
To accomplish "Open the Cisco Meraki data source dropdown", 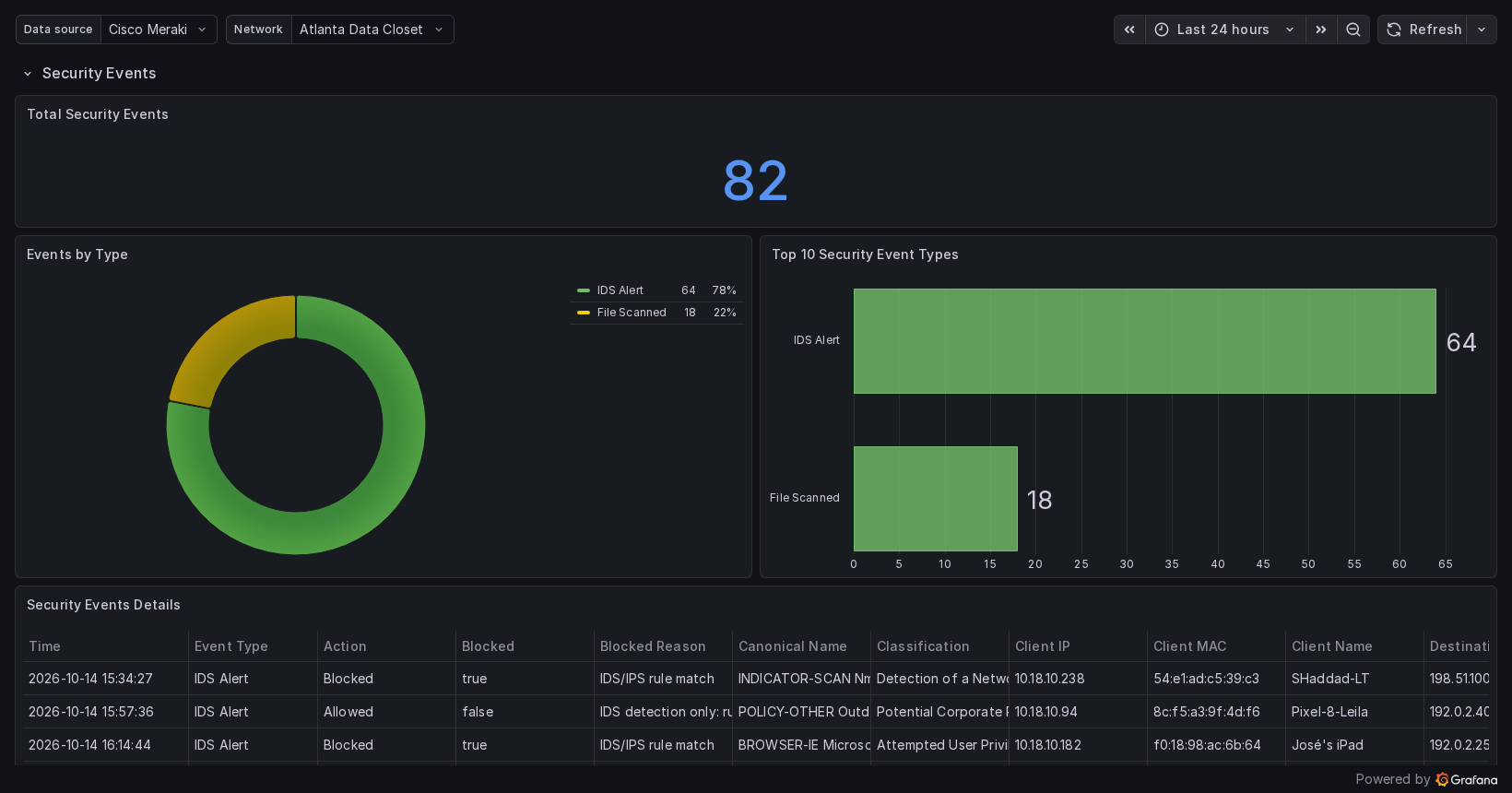I will click(159, 30).
